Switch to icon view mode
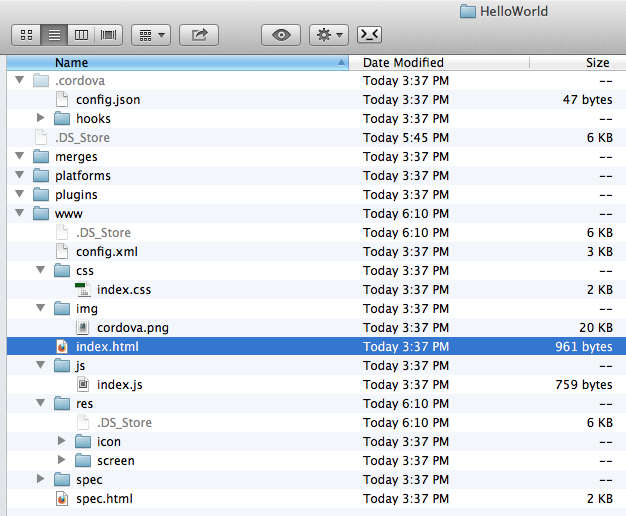 (25, 35)
